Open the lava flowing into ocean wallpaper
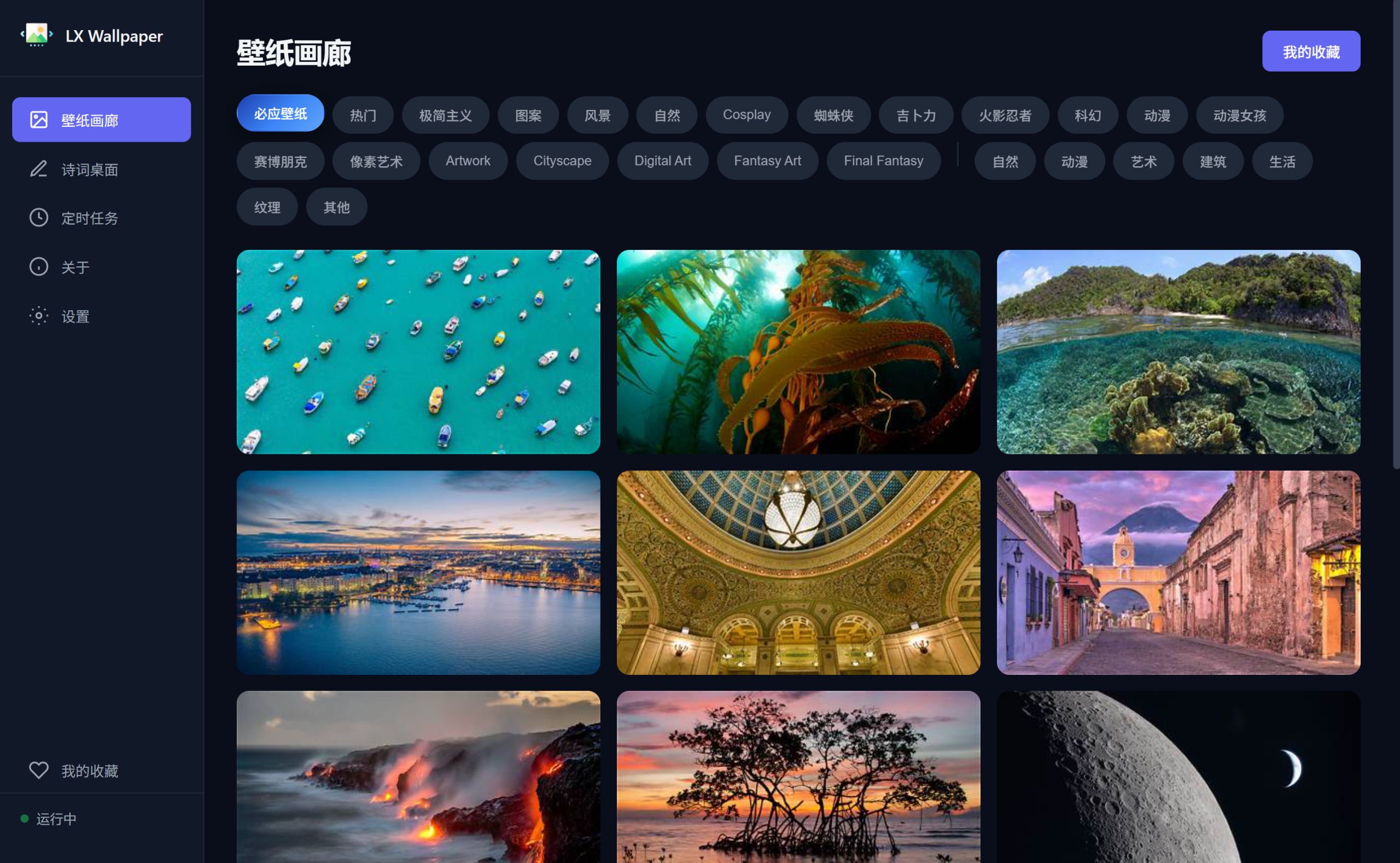This screenshot has height=863, width=1400. click(x=418, y=777)
